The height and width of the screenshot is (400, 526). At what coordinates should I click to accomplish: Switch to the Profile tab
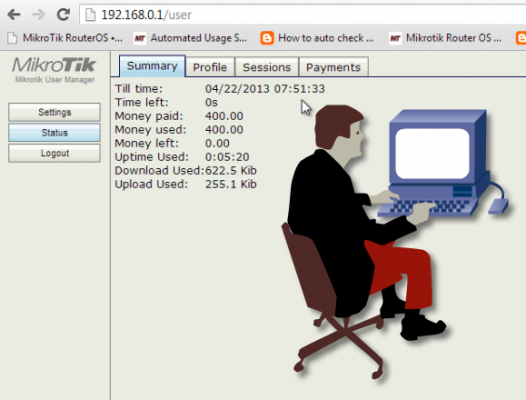(210, 67)
